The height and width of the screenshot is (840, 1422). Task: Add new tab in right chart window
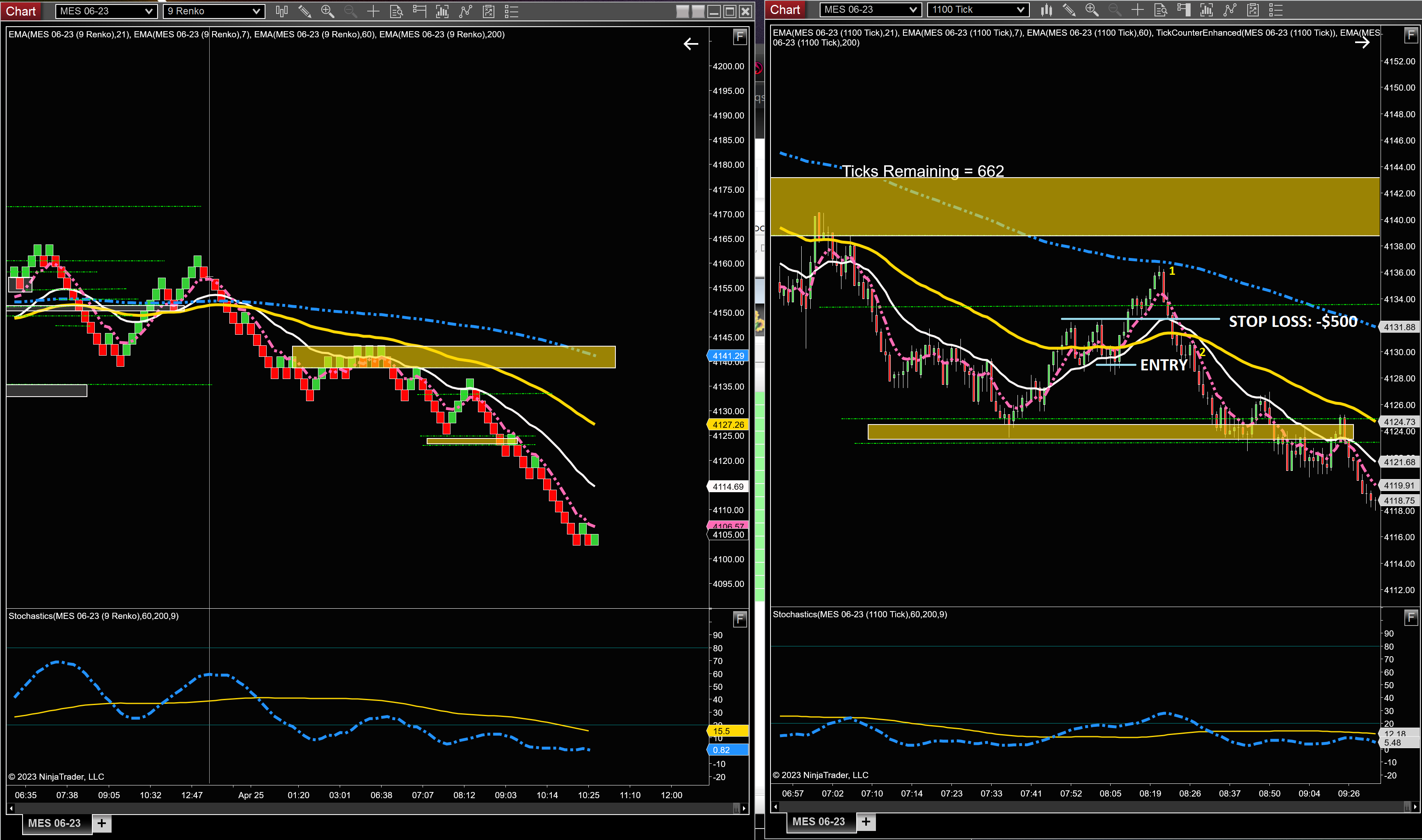coord(866,821)
